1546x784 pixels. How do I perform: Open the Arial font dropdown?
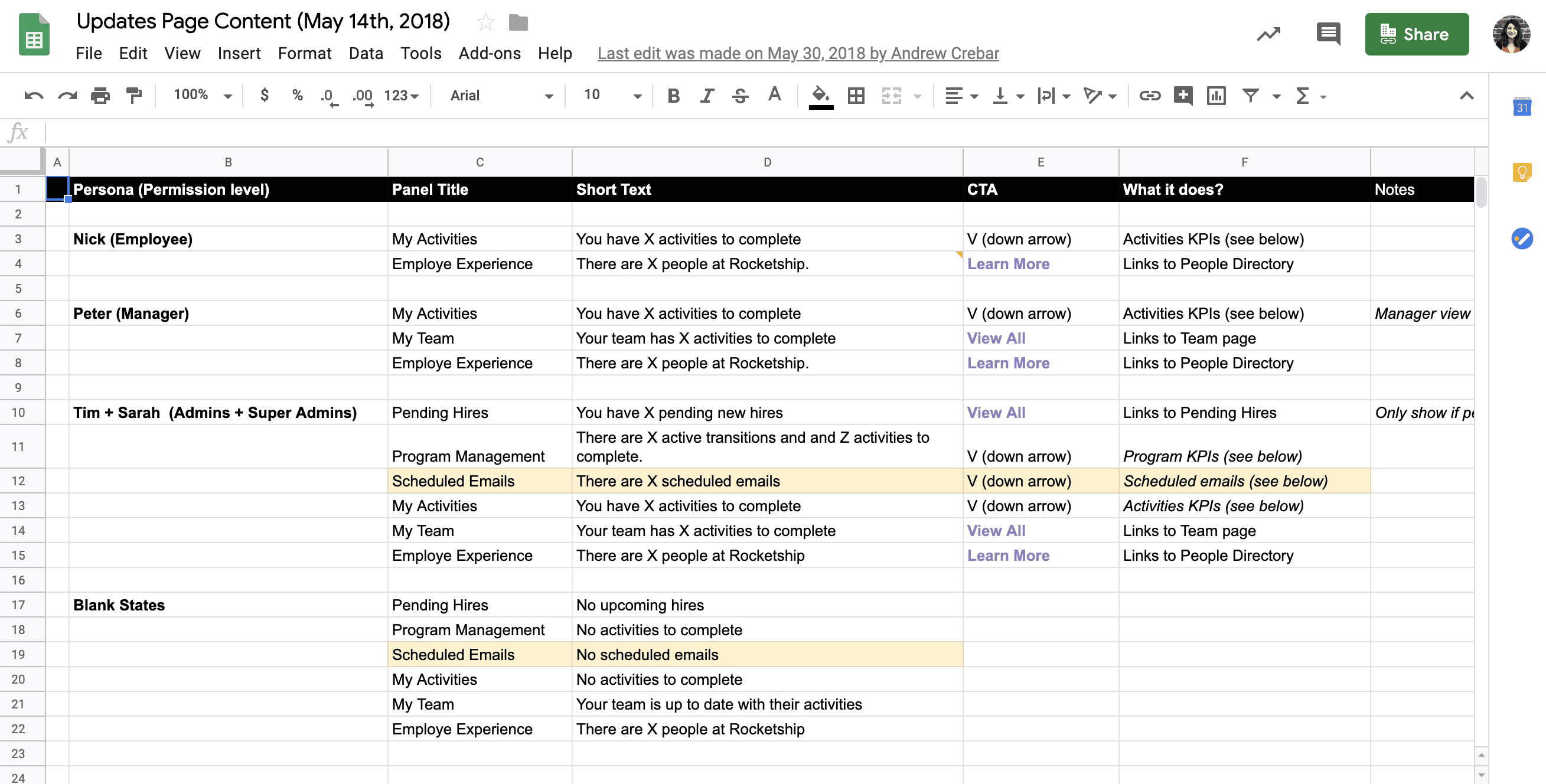coord(501,96)
